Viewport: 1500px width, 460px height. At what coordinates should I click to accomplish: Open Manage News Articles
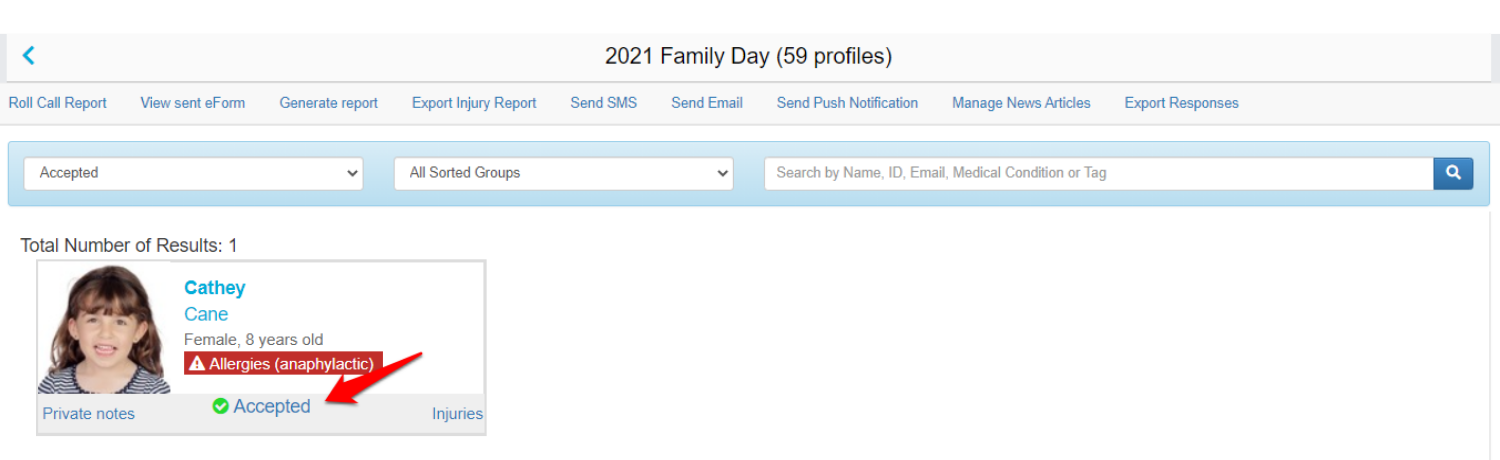tap(1021, 103)
